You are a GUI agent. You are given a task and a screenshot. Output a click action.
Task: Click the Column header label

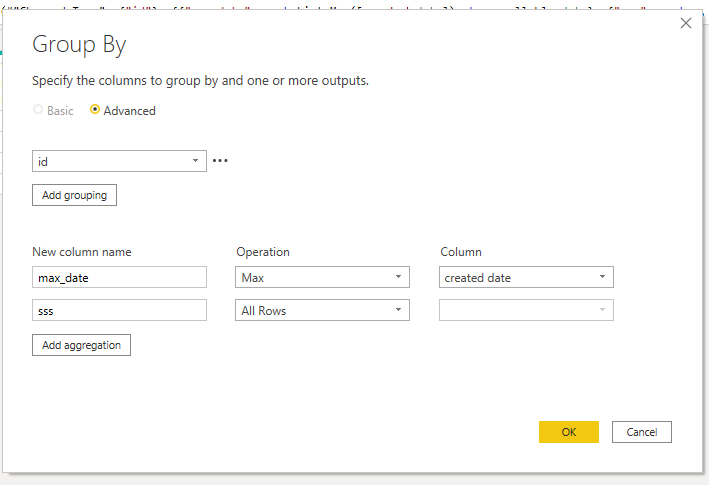tap(461, 252)
